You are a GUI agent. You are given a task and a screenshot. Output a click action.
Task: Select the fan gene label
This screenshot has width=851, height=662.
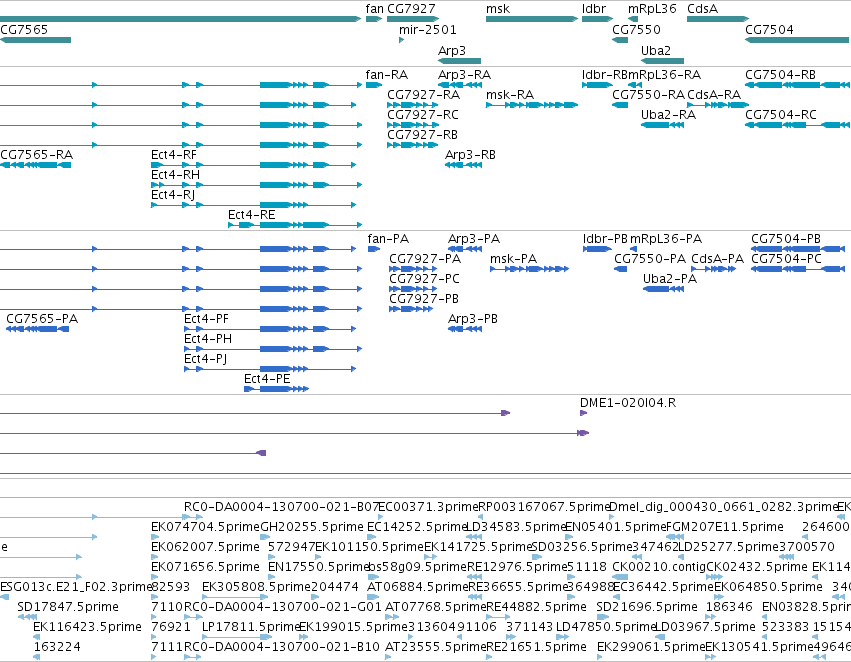[x=374, y=9]
